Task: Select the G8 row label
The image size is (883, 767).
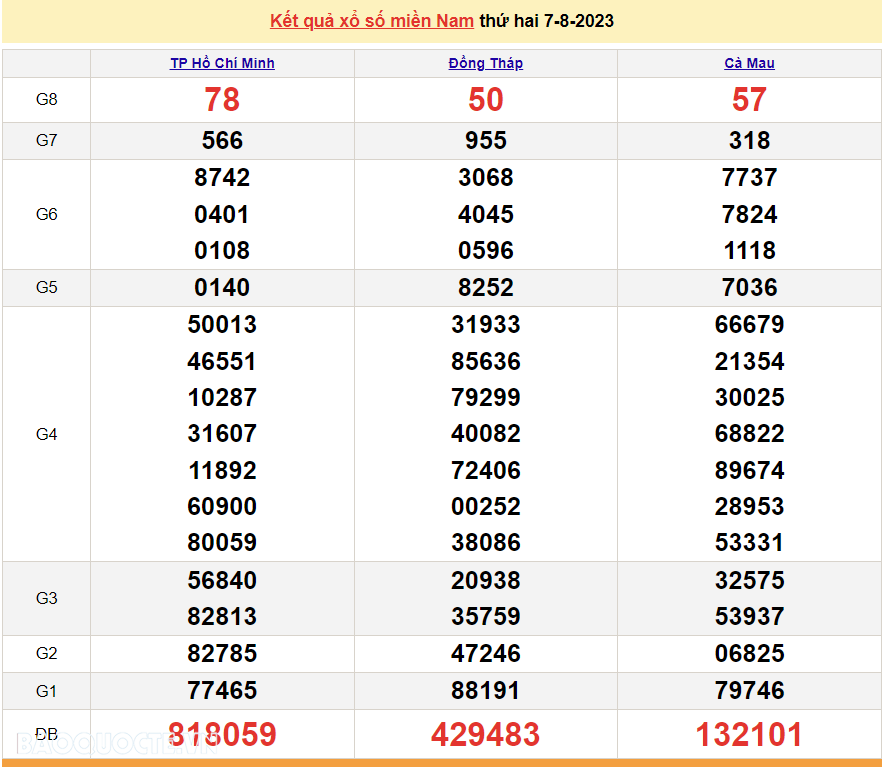Action: (x=47, y=99)
